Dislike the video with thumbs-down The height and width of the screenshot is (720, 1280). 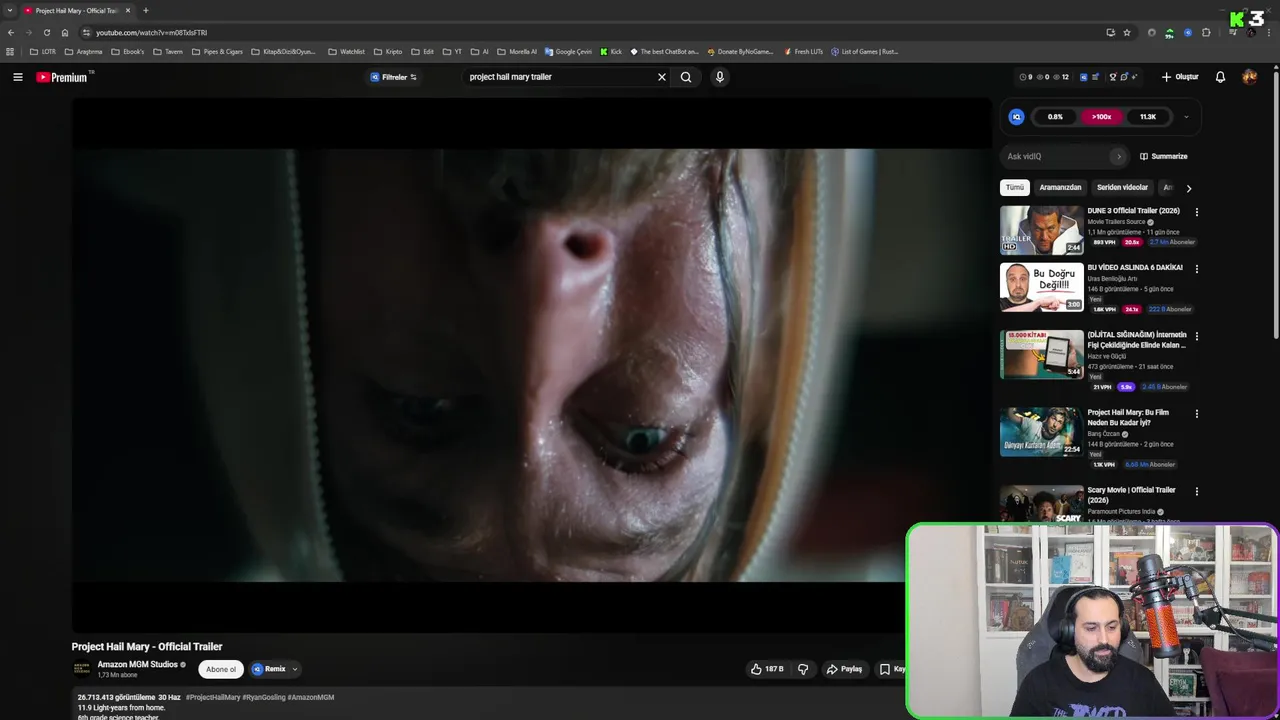[x=803, y=669]
